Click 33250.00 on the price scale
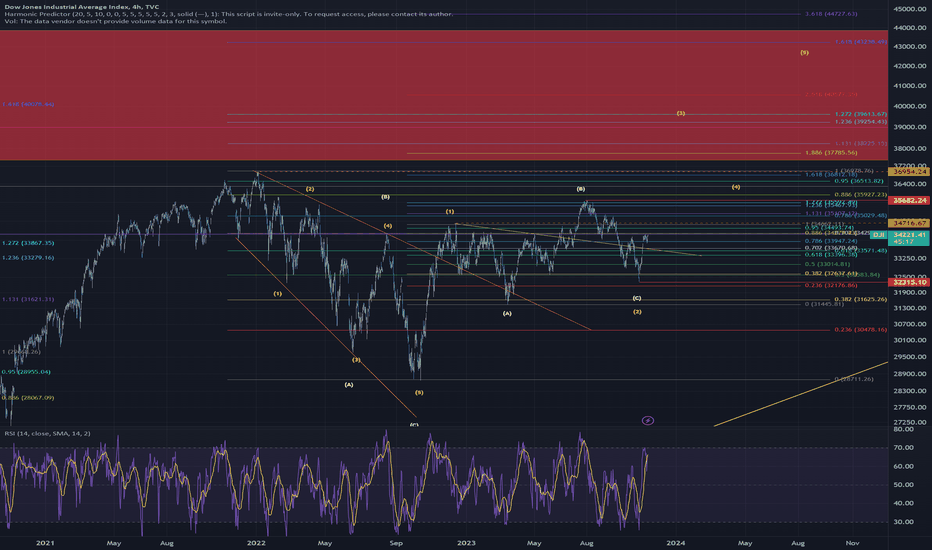The height and width of the screenshot is (550, 932). tap(910, 259)
